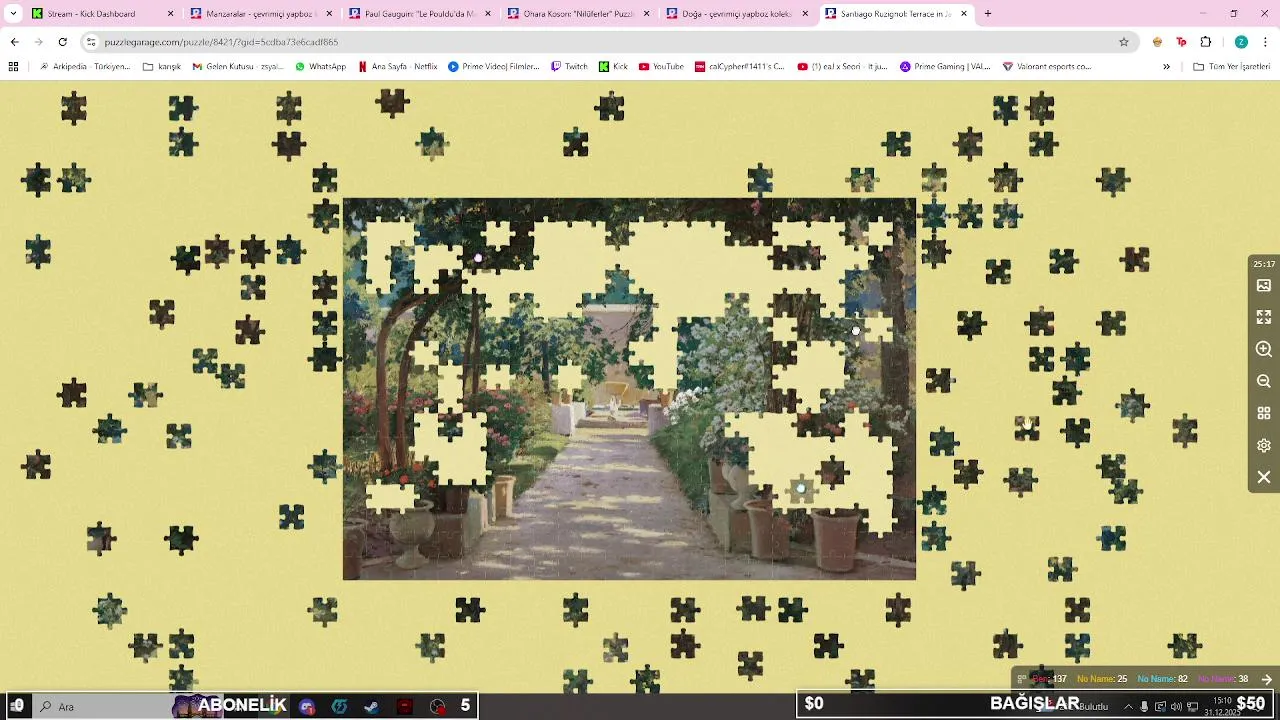The image size is (1280, 720).
Task: Open a new browser tab
Action: [x=988, y=14]
